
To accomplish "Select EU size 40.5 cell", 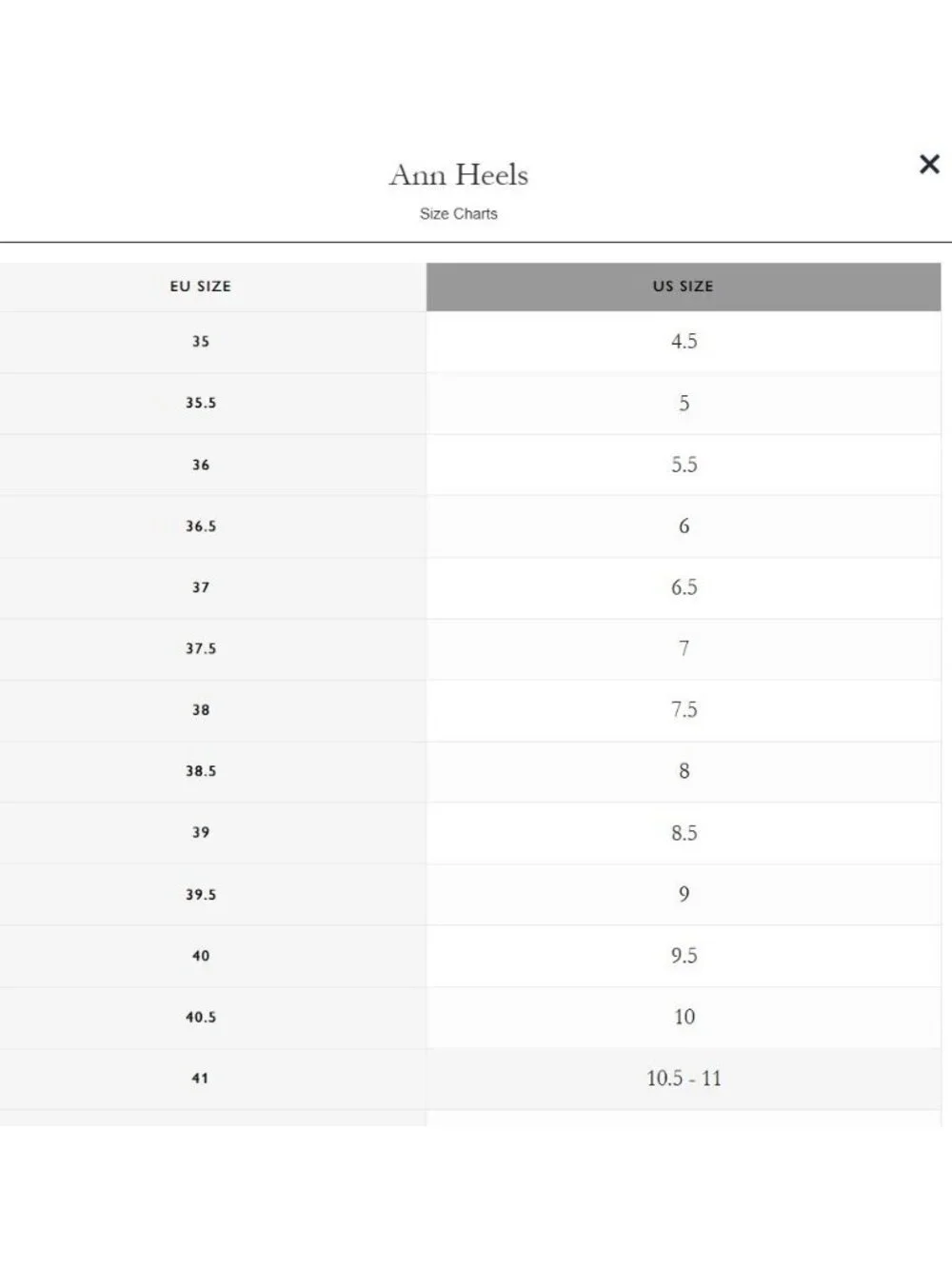I will 201,1018.
